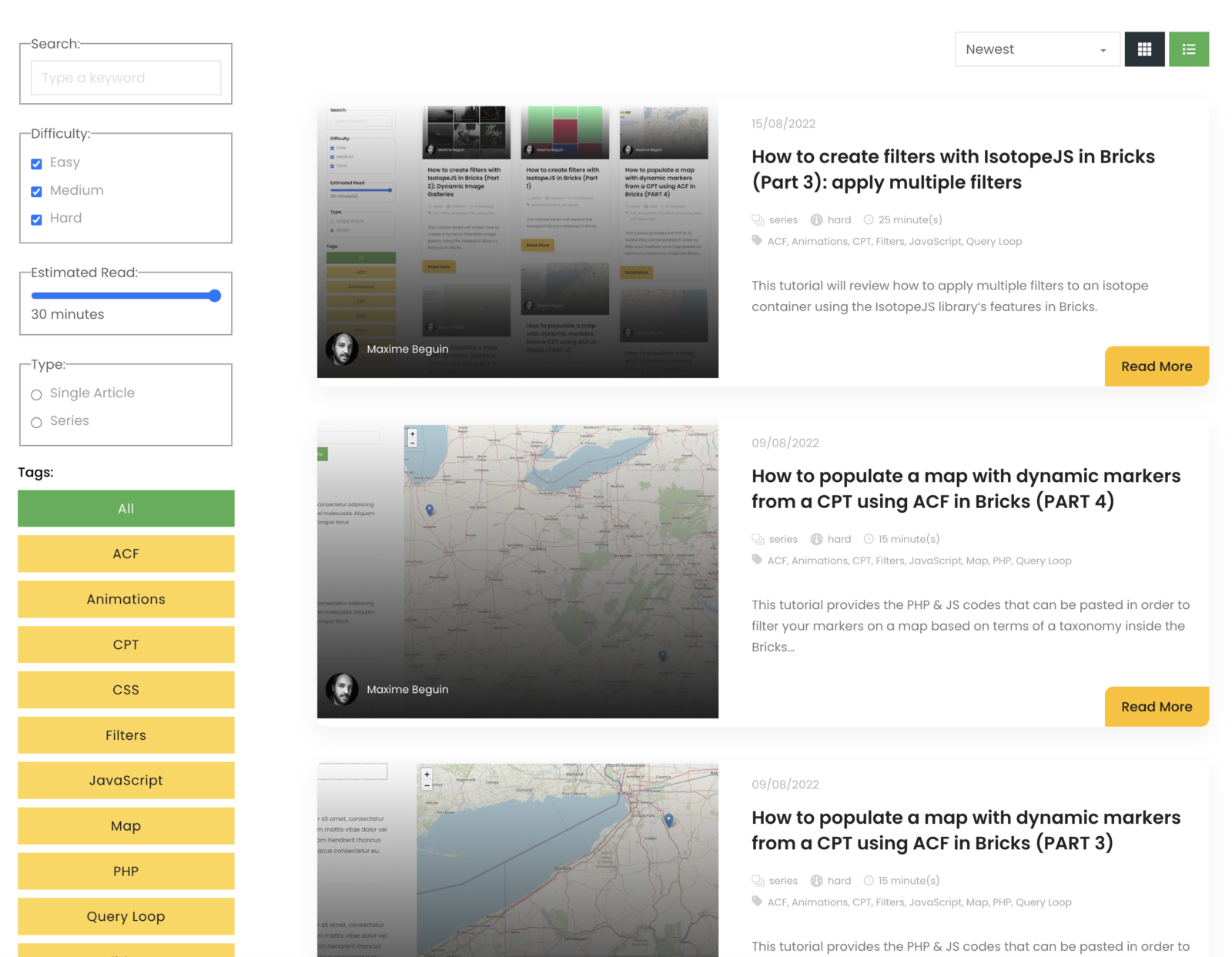
Task: Click Maxime Beguin avatar on first article
Action: pos(342,349)
